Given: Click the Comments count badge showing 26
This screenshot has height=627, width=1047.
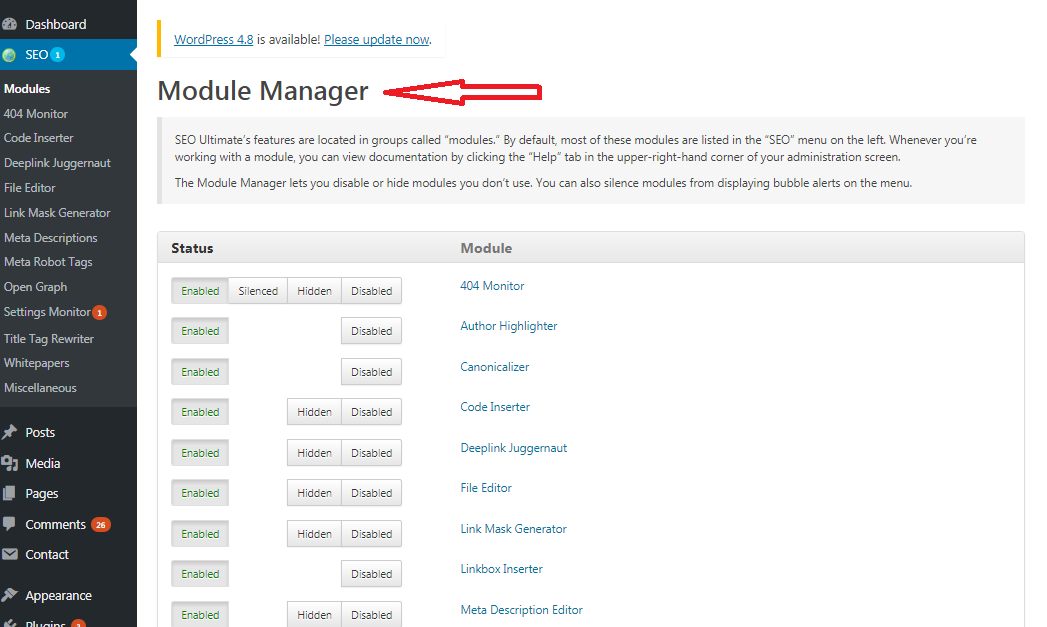Looking at the screenshot, I should coord(101,525).
